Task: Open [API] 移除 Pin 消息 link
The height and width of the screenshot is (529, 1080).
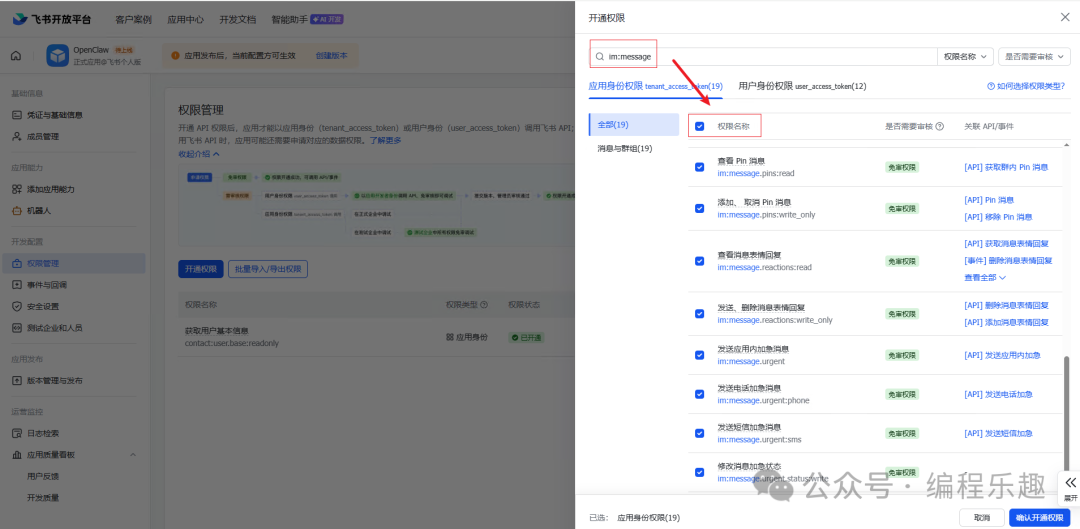Action: point(998,217)
